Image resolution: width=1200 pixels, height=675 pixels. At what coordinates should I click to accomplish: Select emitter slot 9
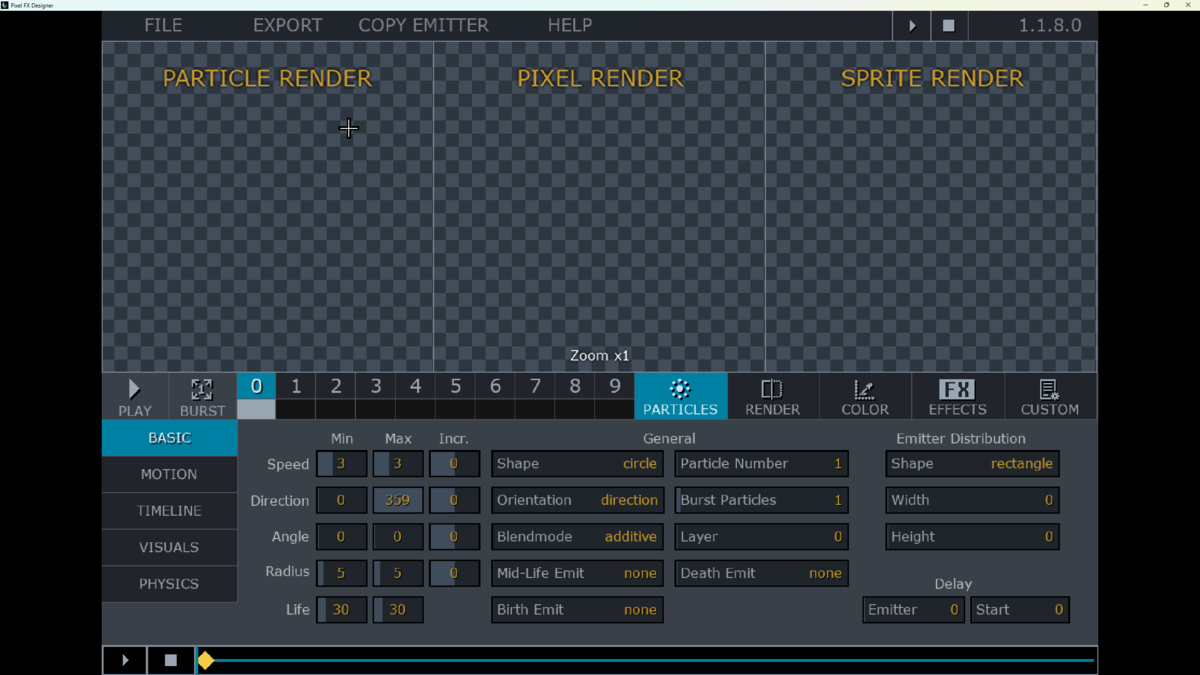615,387
